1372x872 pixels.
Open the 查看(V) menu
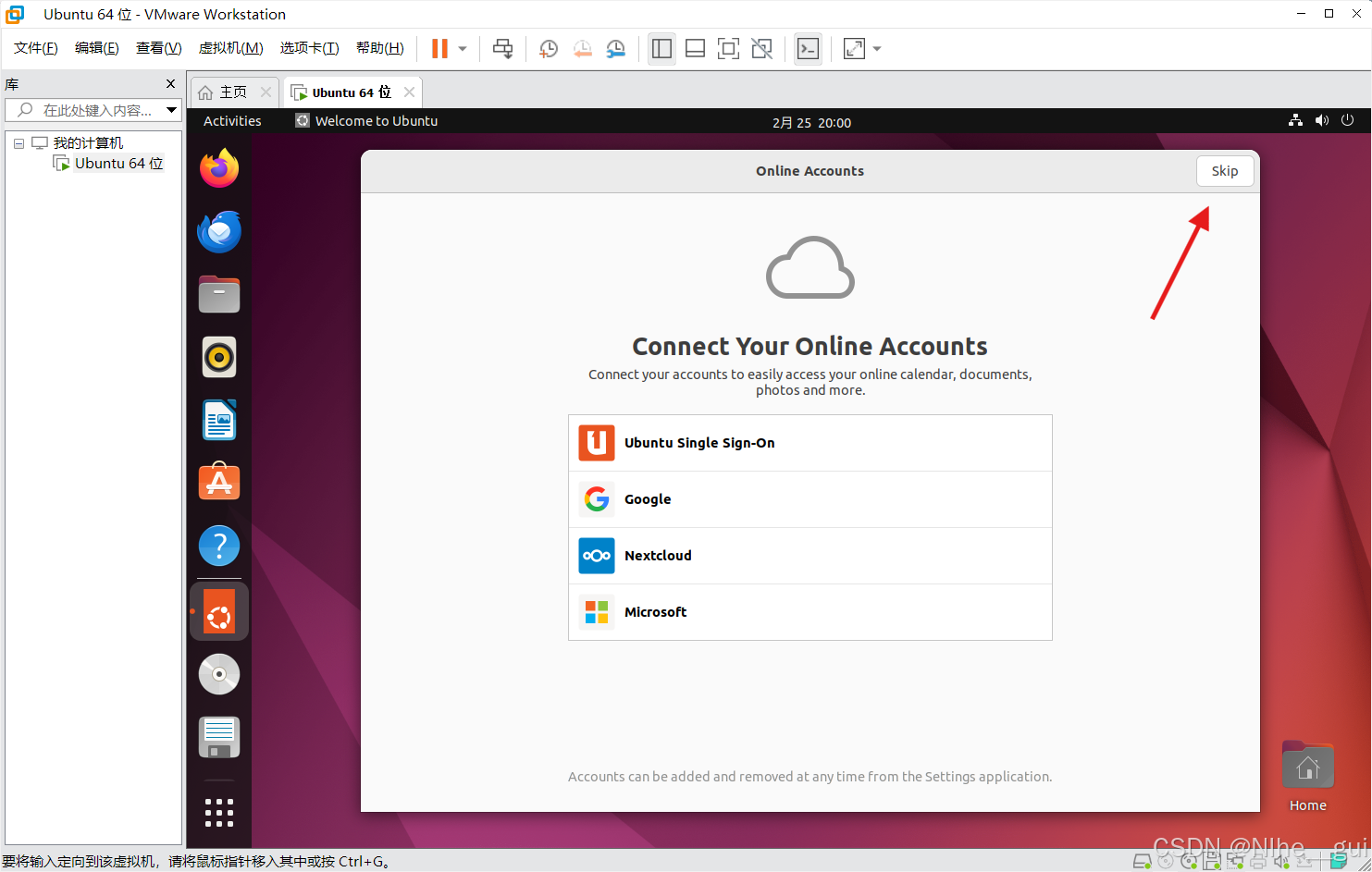click(x=159, y=48)
